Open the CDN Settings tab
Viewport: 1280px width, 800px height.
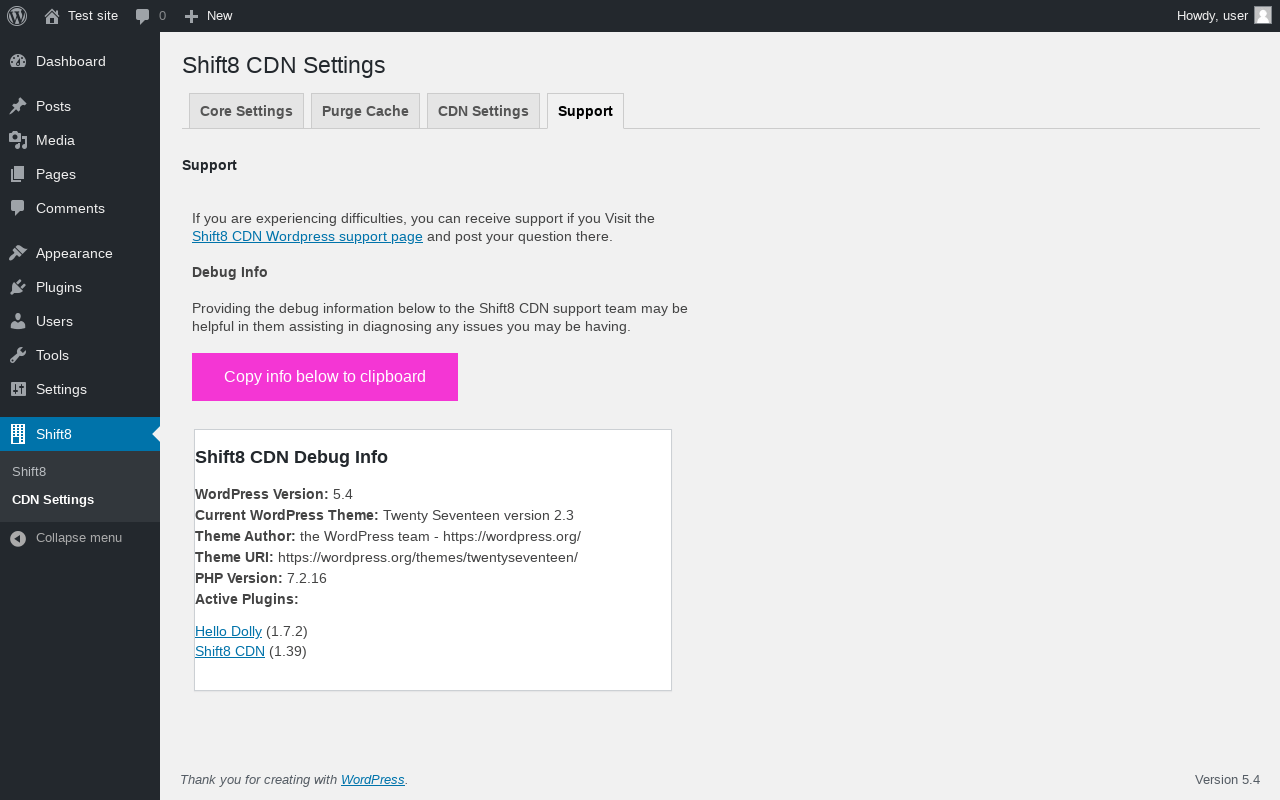483,111
